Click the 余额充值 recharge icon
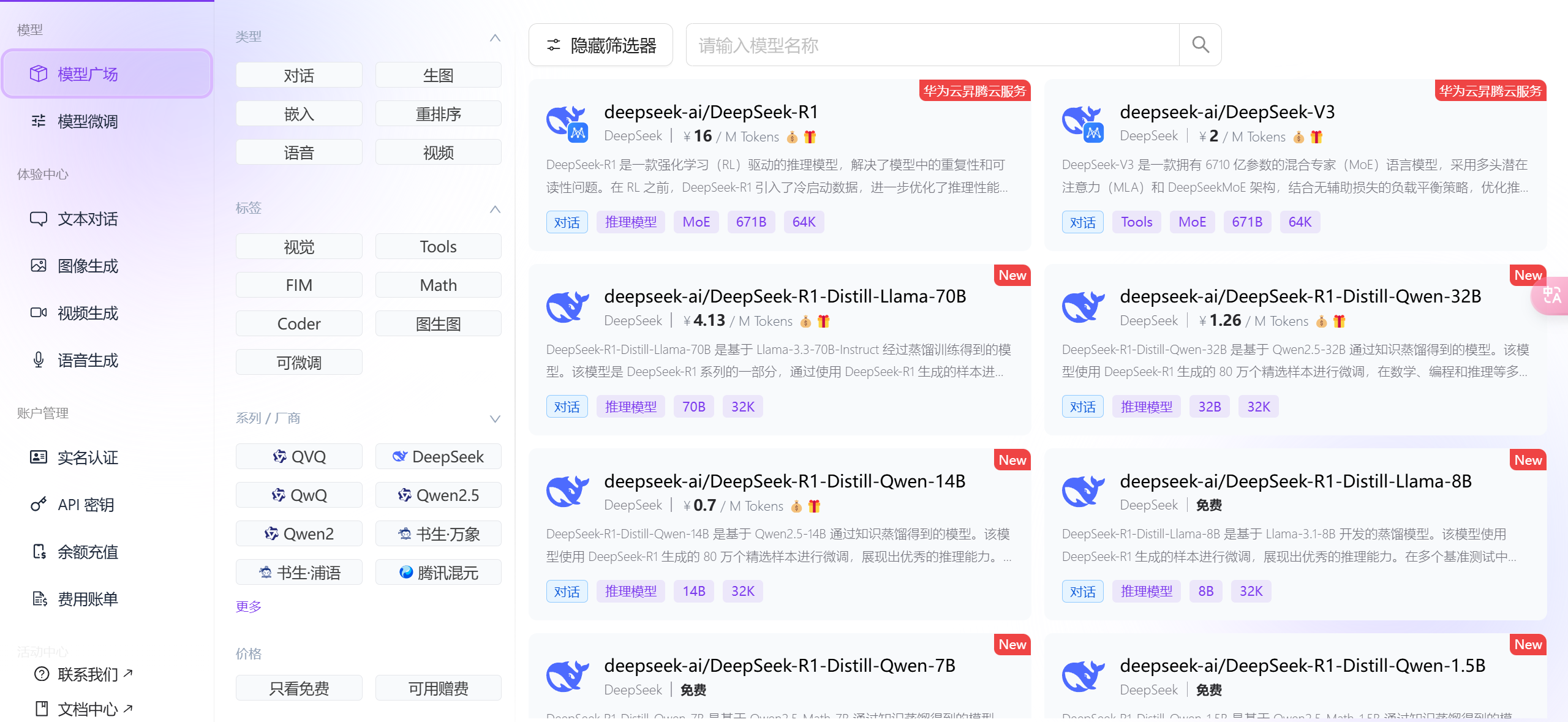The width and height of the screenshot is (1568, 722). tap(39, 552)
